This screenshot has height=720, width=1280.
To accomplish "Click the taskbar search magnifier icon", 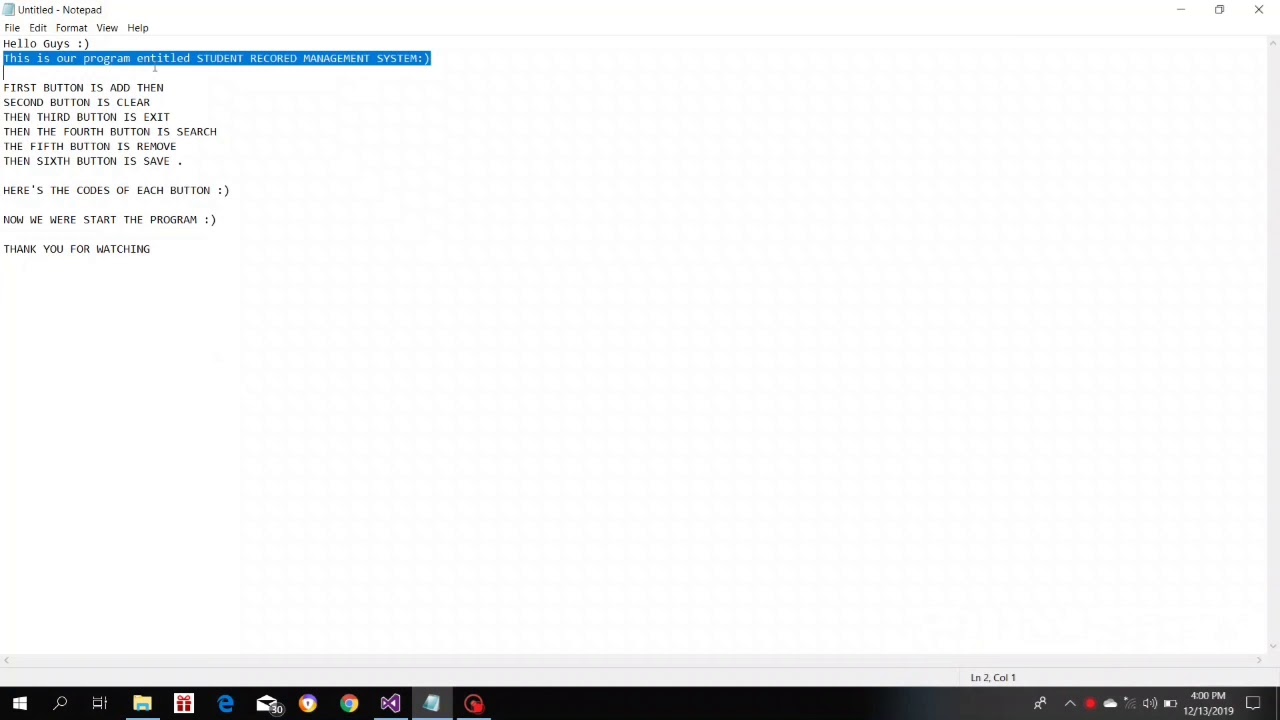I will point(60,704).
